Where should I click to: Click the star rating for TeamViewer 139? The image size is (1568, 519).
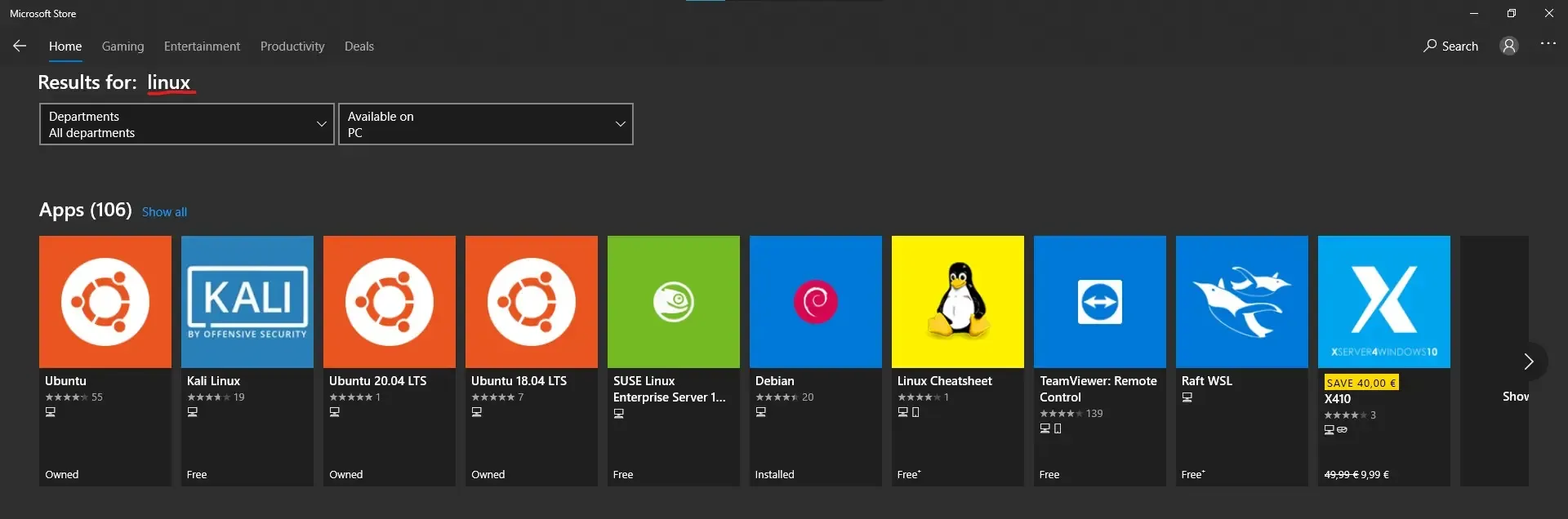(x=1061, y=414)
